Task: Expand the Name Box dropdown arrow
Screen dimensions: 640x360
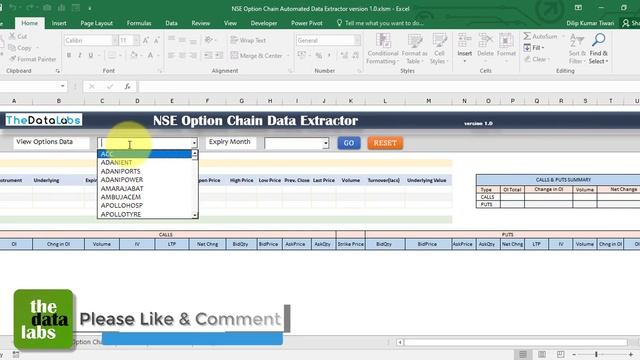Action: [x=62, y=86]
